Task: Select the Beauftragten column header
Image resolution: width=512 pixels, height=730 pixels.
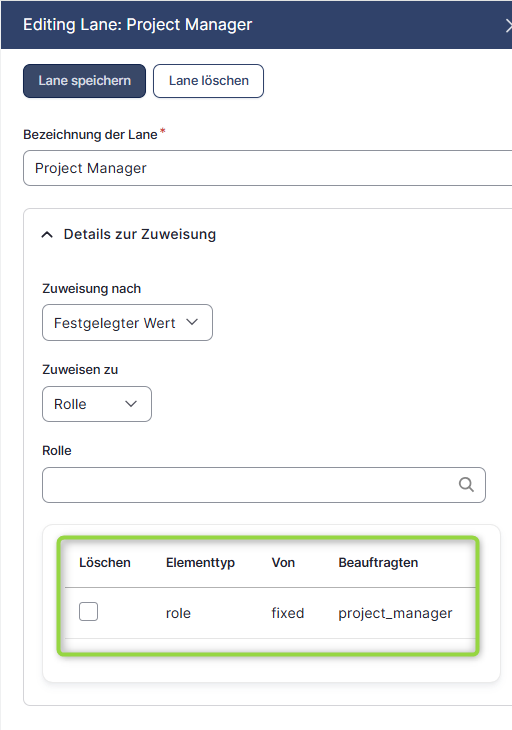Action: tap(378, 563)
